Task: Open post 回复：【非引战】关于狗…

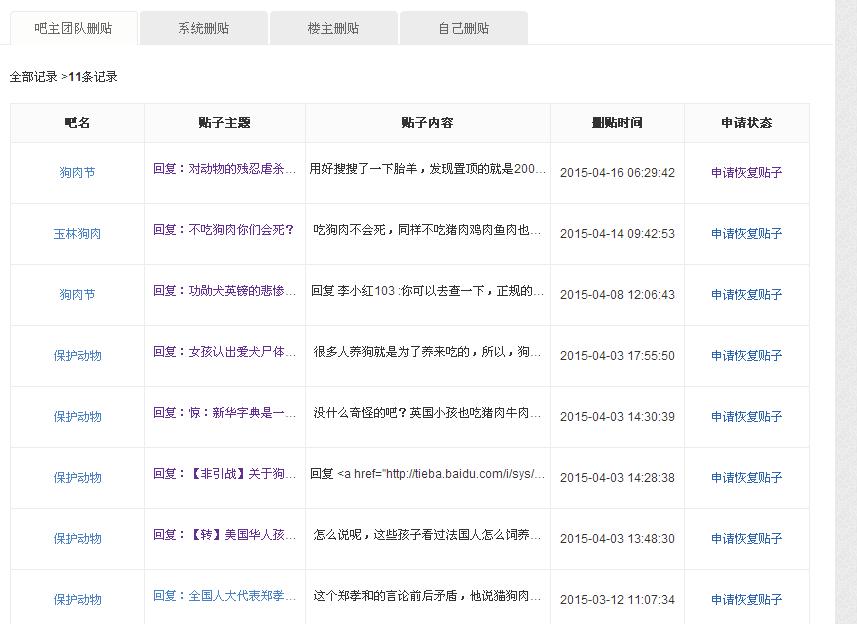Action: (x=224, y=474)
